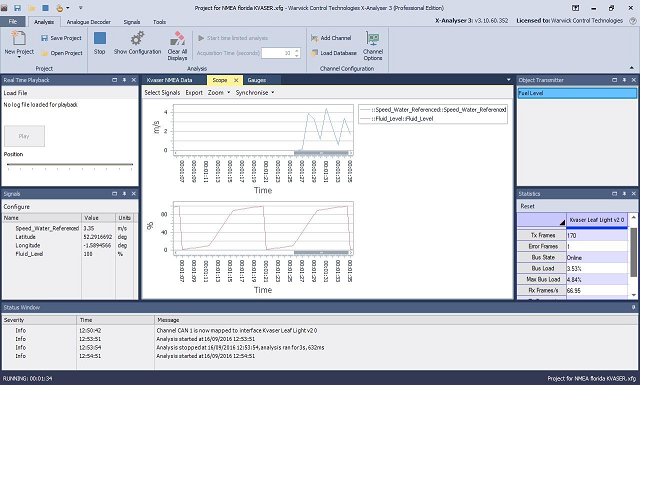
Task: Open the Synchronise dropdown
Action: pyautogui.click(x=253, y=92)
